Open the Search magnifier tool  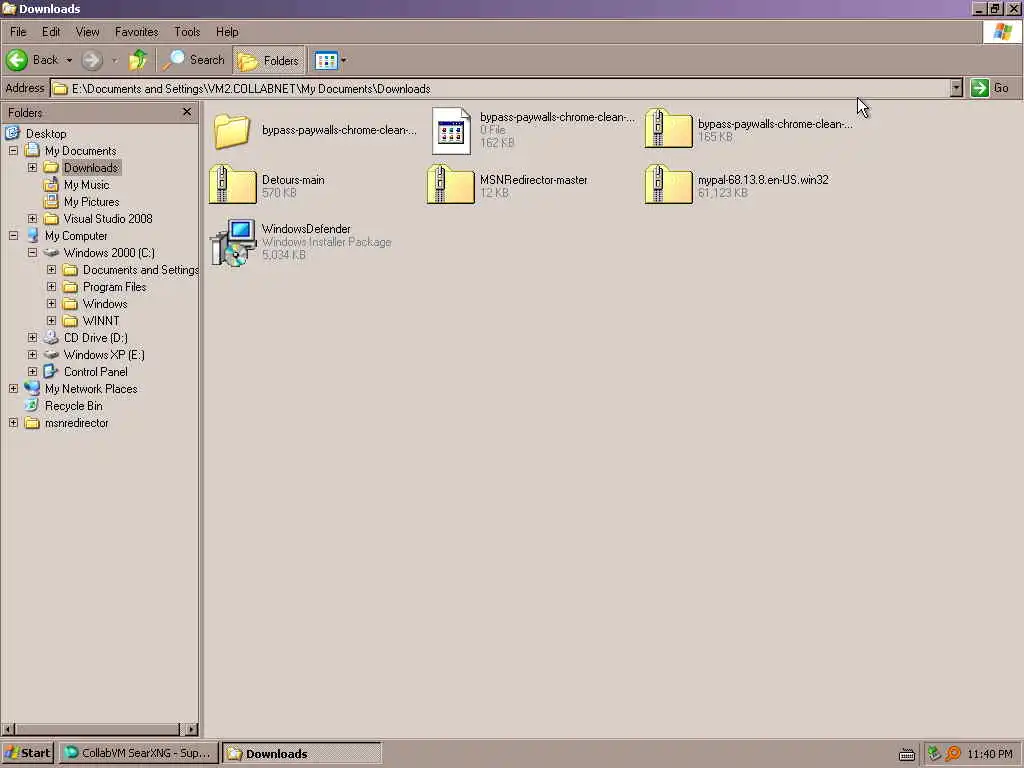pyautogui.click(x=194, y=60)
